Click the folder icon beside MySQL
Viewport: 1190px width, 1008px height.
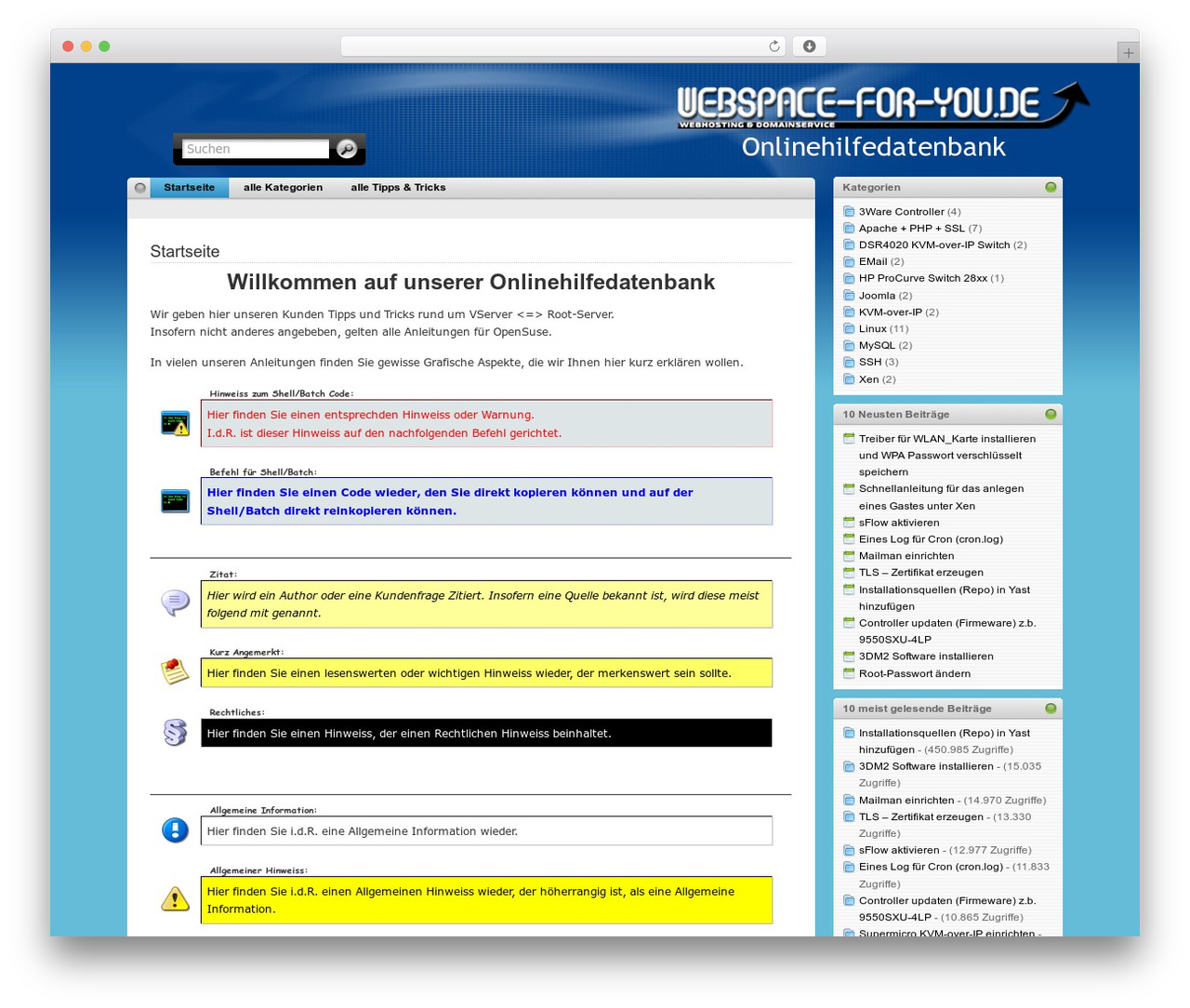pos(849,346)
